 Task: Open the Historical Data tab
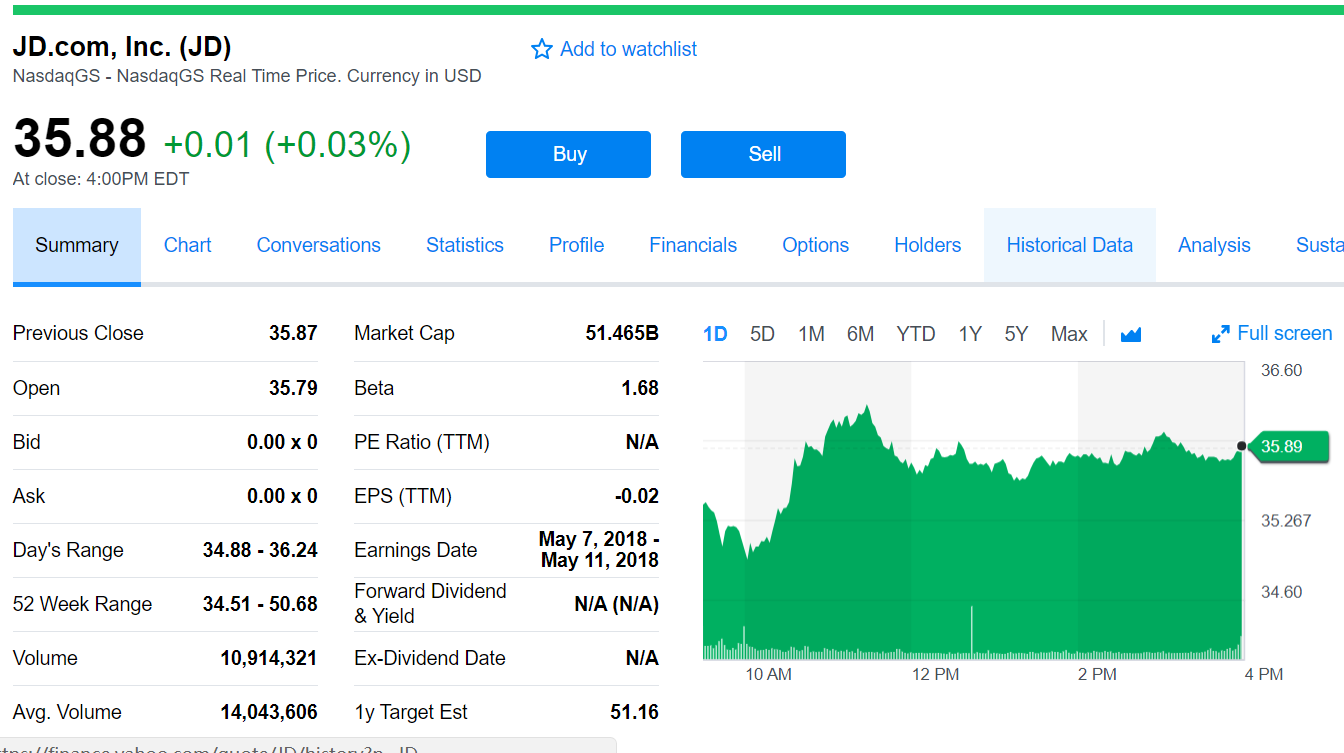pos(1070,245)
